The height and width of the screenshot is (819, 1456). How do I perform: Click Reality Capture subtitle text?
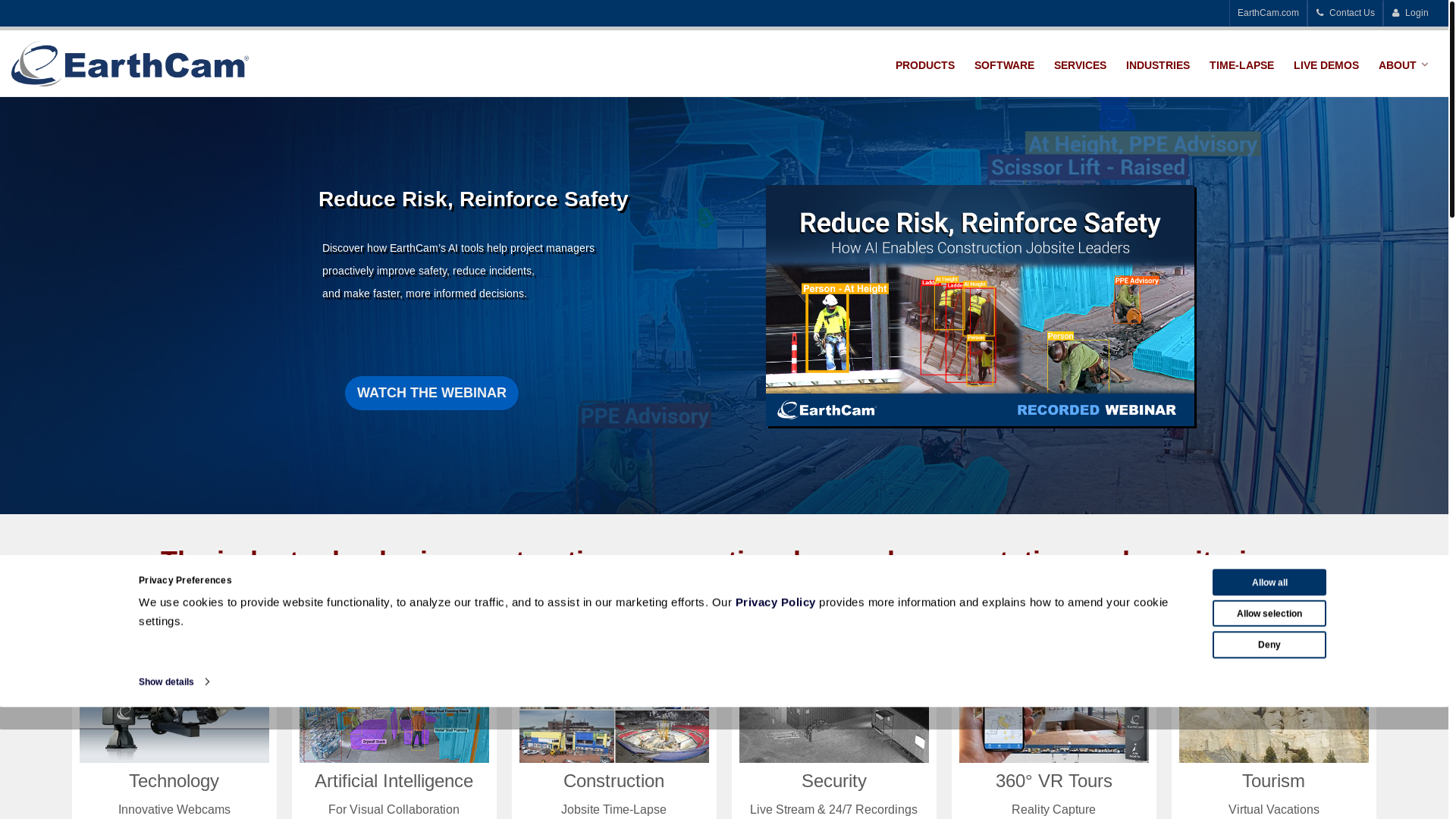[x=1053, y=810]
